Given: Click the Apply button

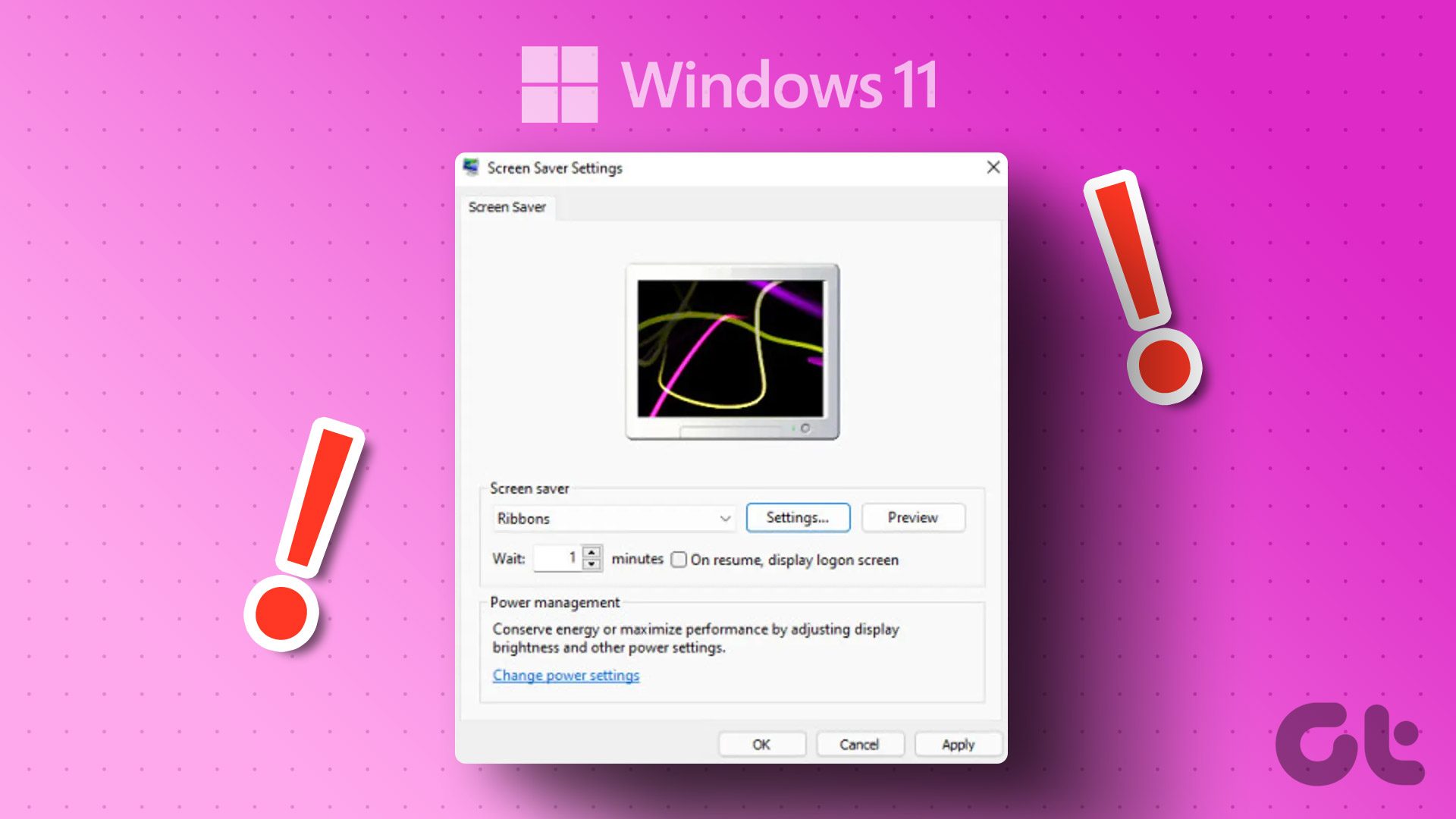Looking at the screenshot, I should pos(958,745).
